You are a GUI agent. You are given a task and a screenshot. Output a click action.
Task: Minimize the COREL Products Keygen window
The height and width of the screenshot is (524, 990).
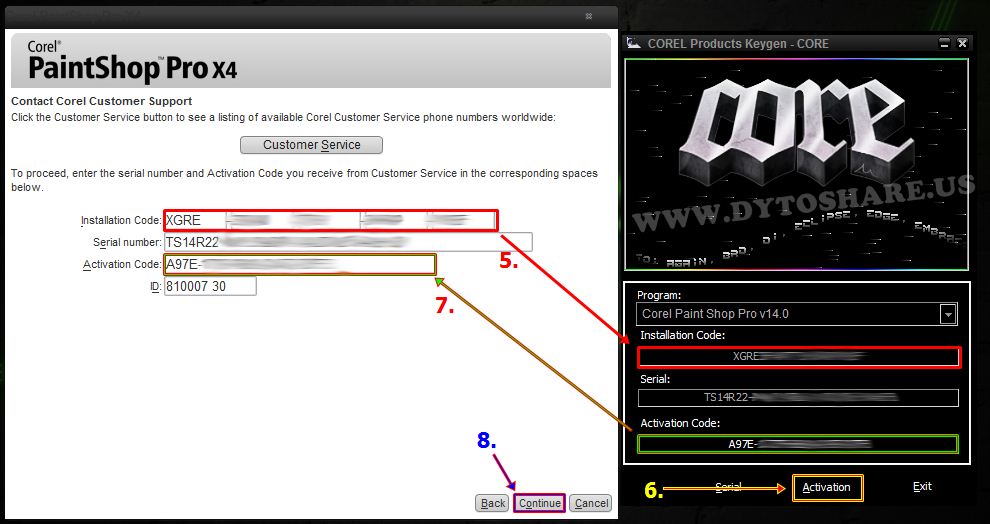[x=945, y=44]
